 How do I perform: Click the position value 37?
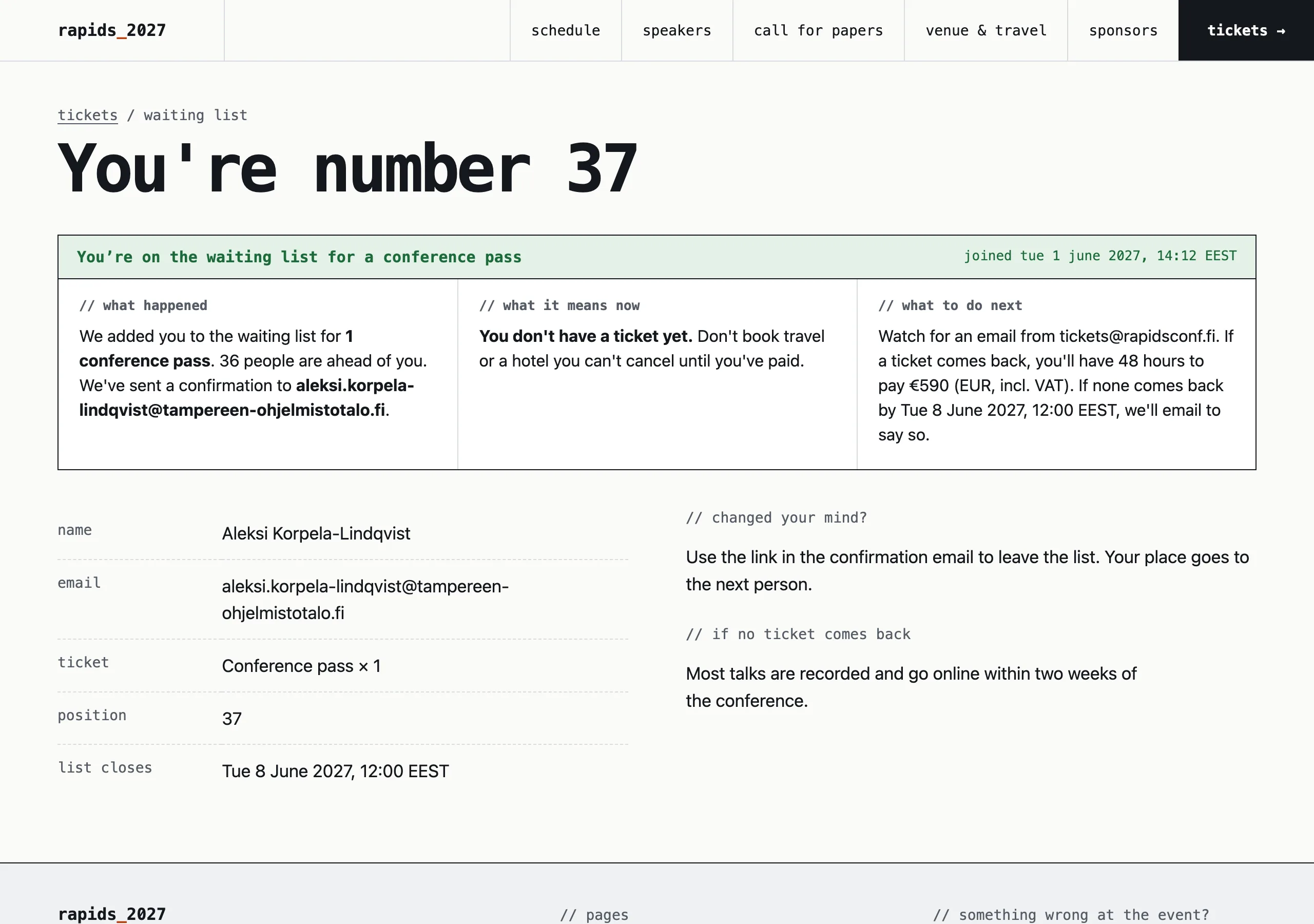[x=232, y=719]
